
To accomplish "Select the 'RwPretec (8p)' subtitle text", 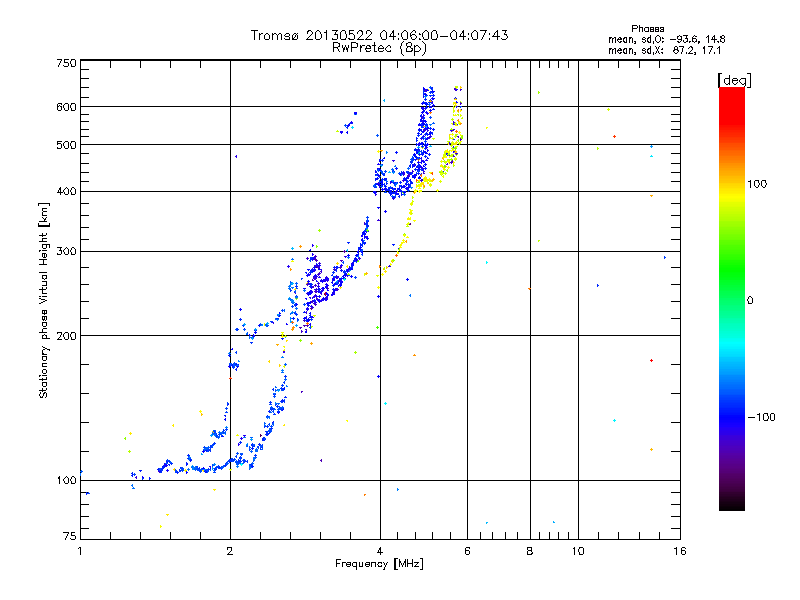I will [379, 48].
